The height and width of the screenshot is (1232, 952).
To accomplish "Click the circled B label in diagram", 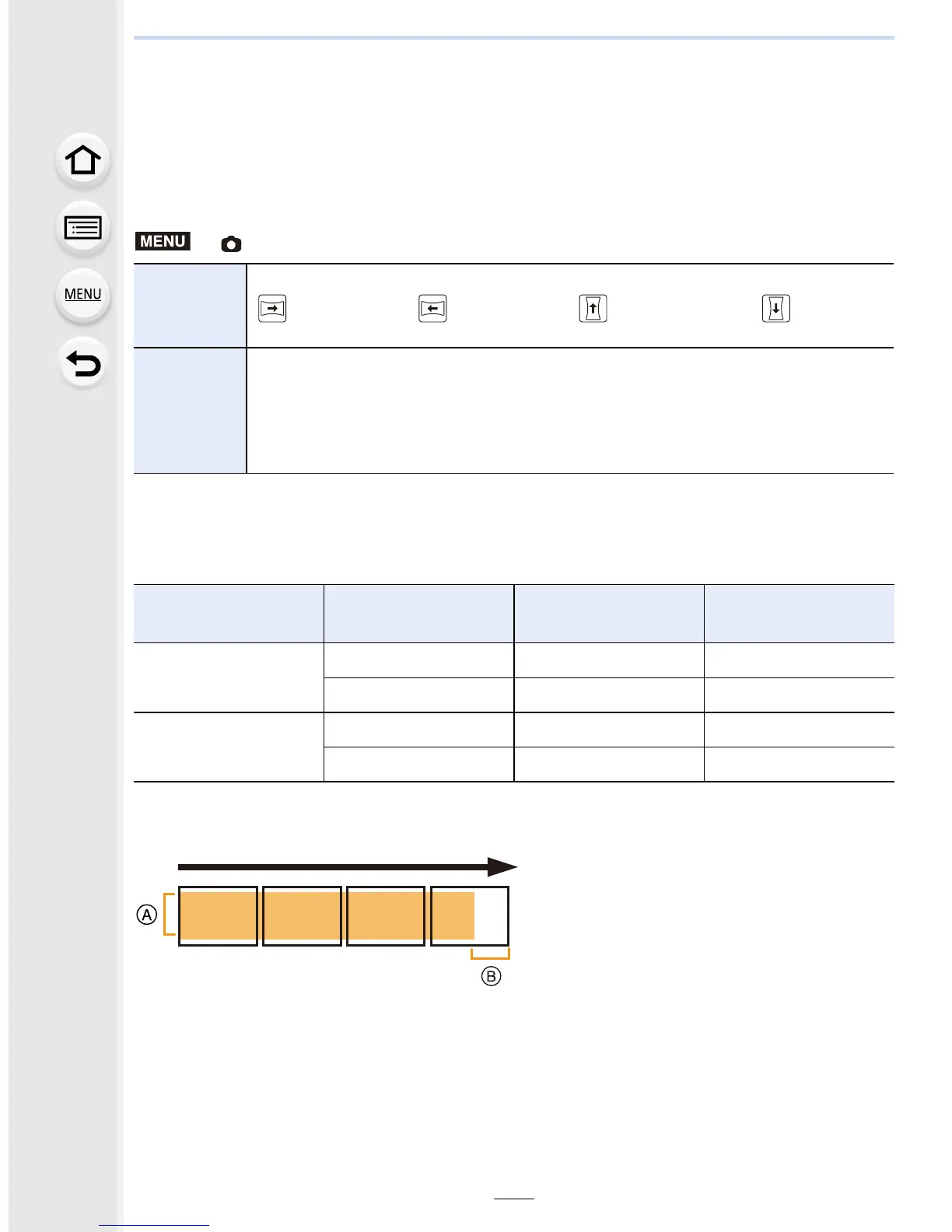I will tap(491, 976).
